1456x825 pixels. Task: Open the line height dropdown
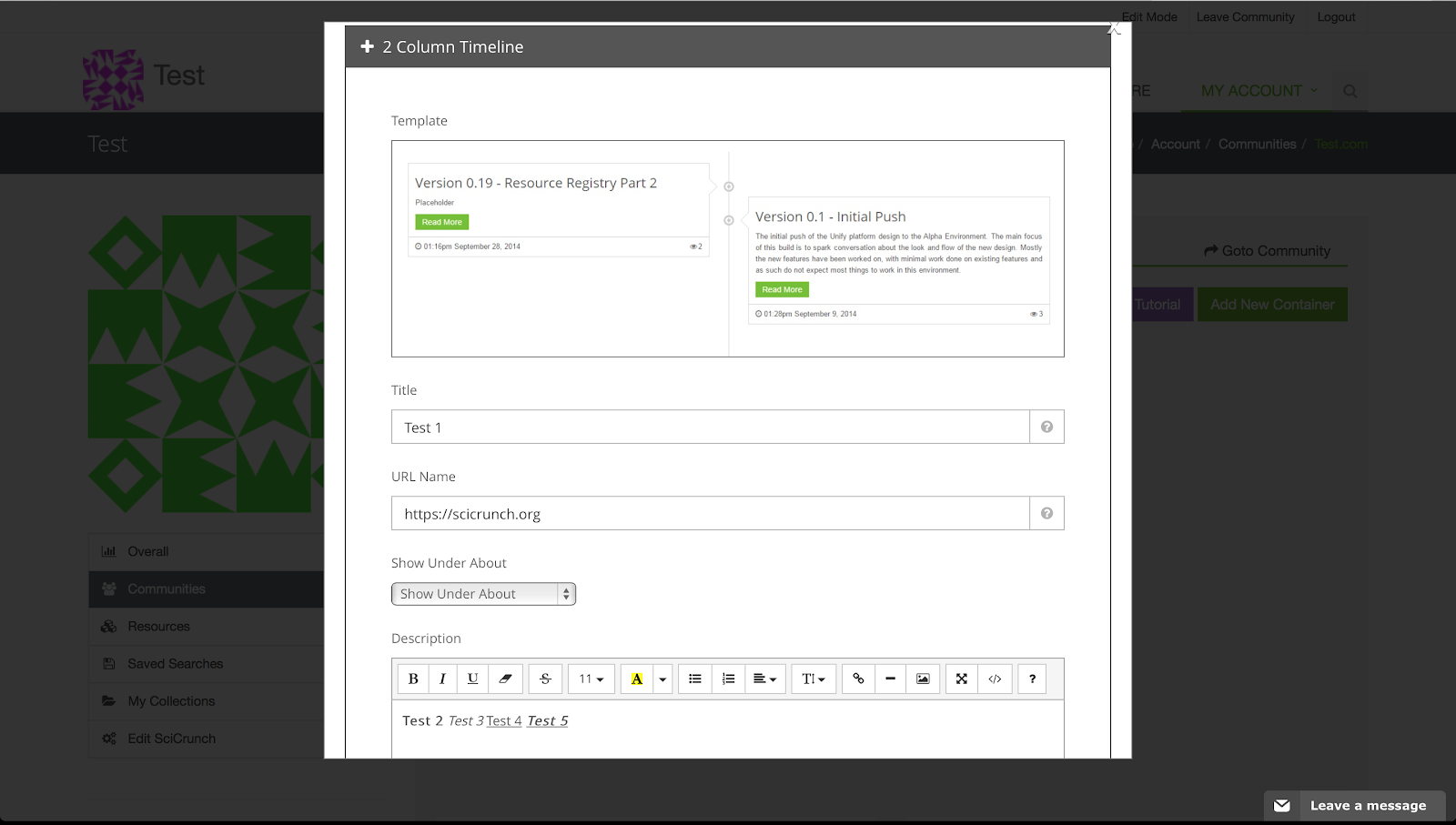tap(814, 679)
